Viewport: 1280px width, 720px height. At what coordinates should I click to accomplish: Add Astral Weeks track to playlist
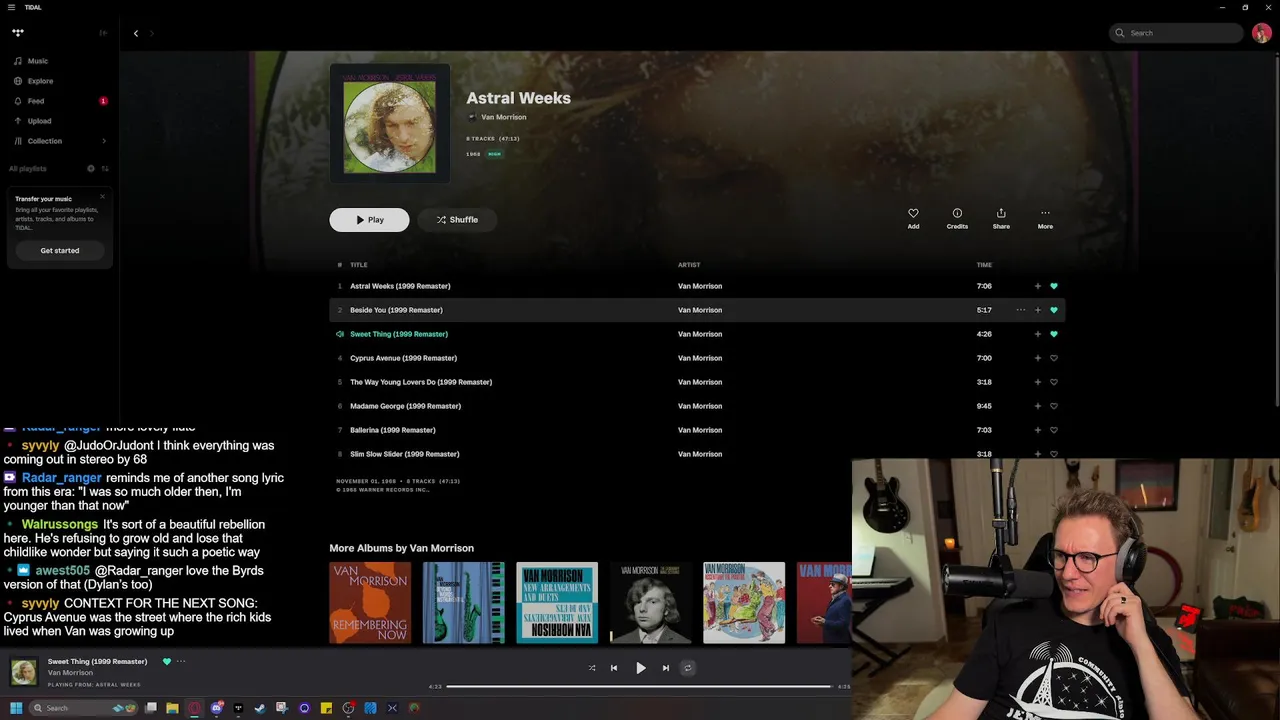(1037, 286)
